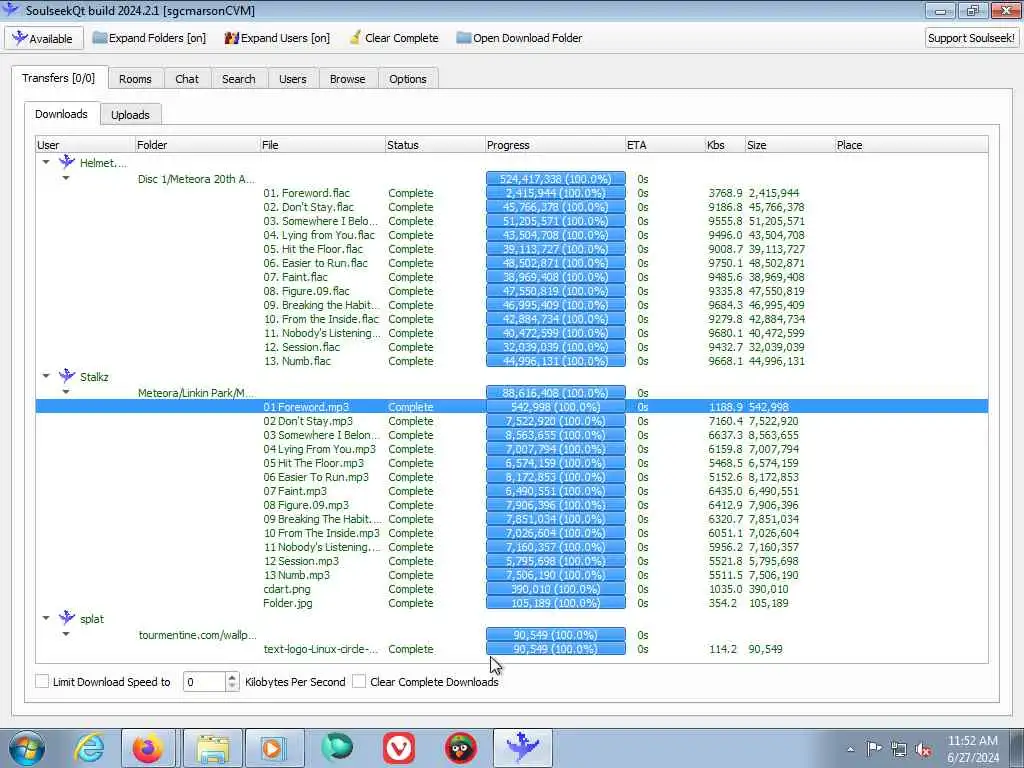Collapse the Stalkz user tree node

(46, 376)
